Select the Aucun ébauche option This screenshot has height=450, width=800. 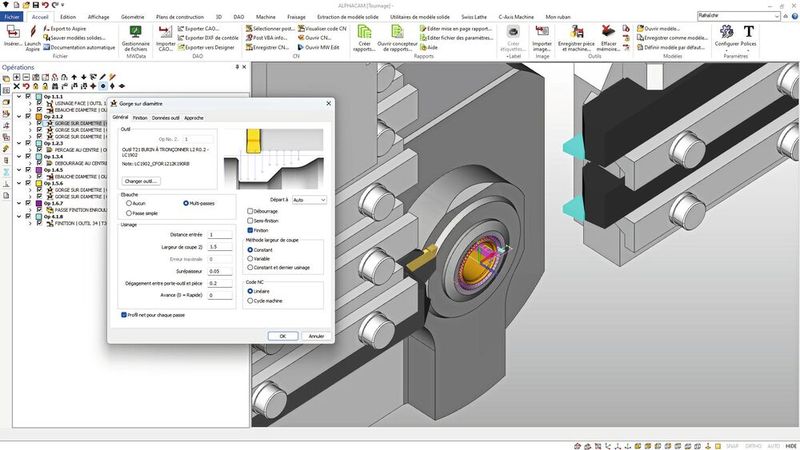point(129,203)
